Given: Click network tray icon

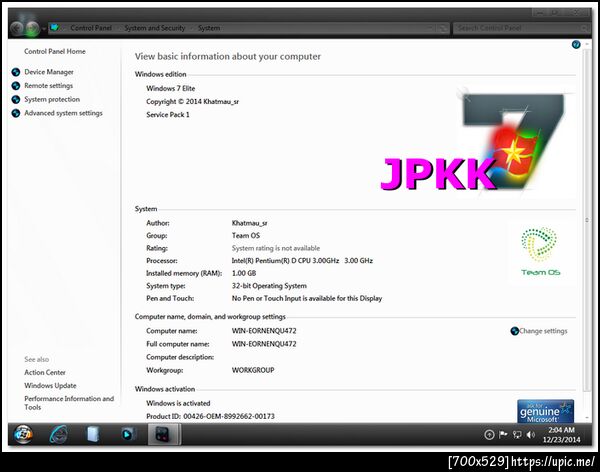Looking at the screenshot, I should coord(517,434).
